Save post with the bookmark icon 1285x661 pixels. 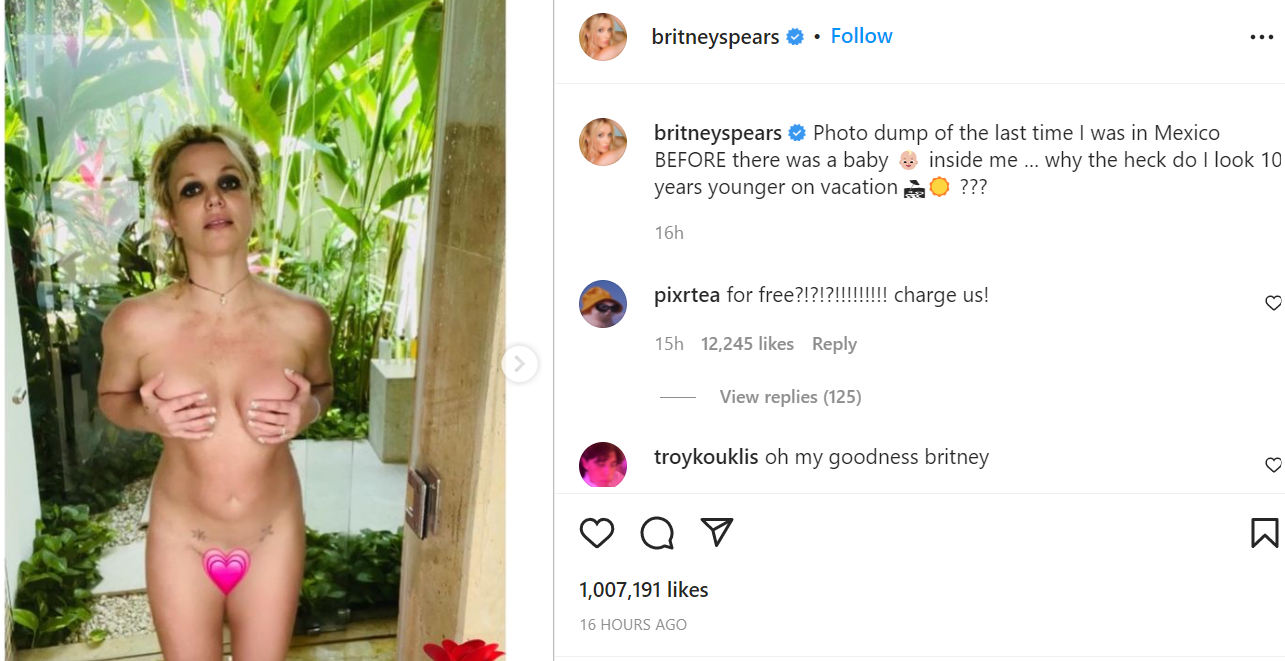pyautogui.click(x=1264, y=533)
